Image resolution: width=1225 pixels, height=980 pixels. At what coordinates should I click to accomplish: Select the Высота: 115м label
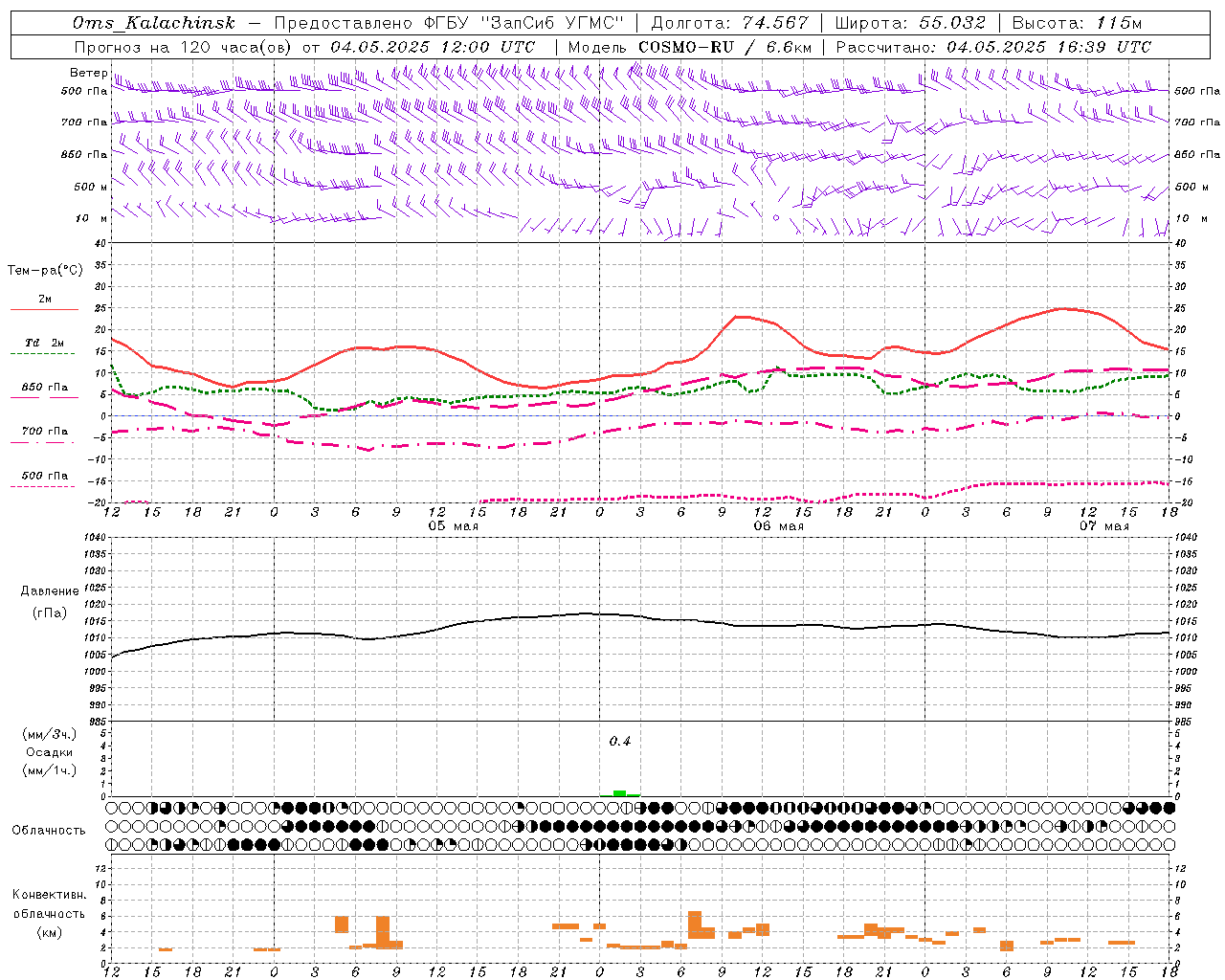[1077, 23]
